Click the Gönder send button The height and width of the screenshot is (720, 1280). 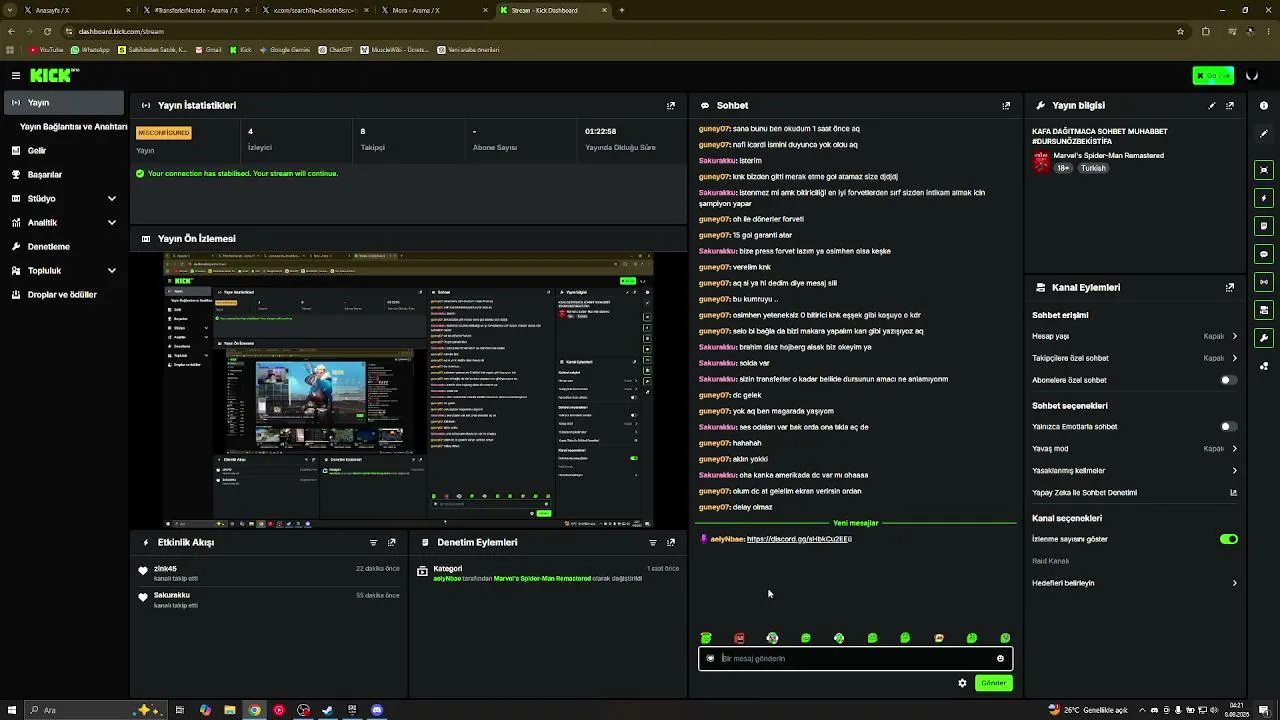pyautogui.click(x=994, y=683)
